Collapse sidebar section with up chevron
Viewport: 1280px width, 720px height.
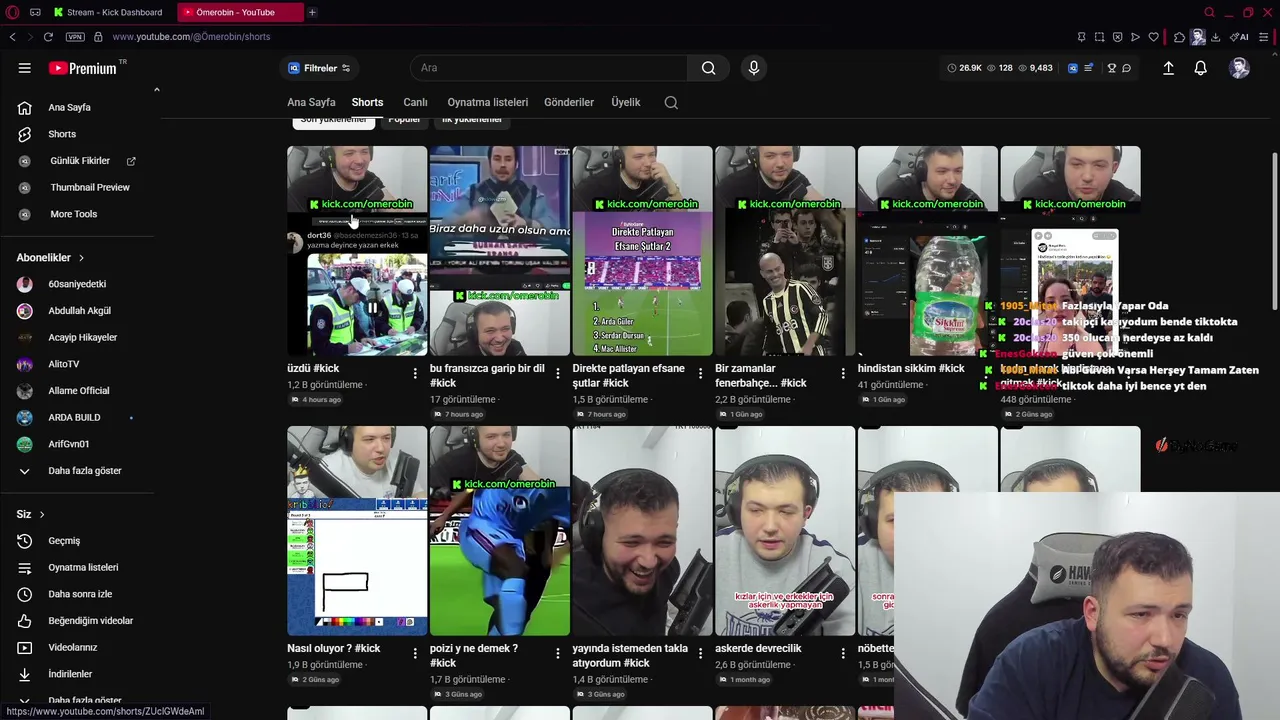[156, 90]
